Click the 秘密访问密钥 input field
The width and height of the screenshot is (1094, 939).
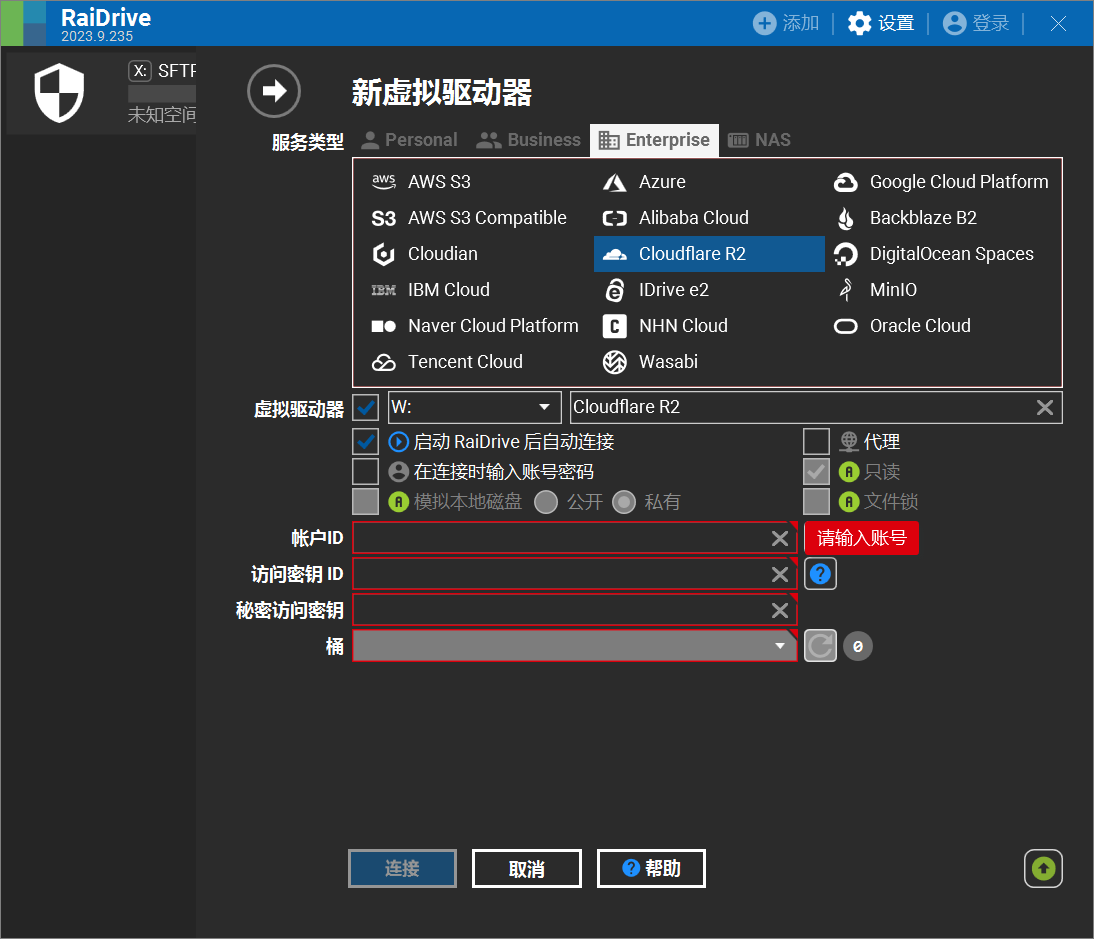(574, 610)
